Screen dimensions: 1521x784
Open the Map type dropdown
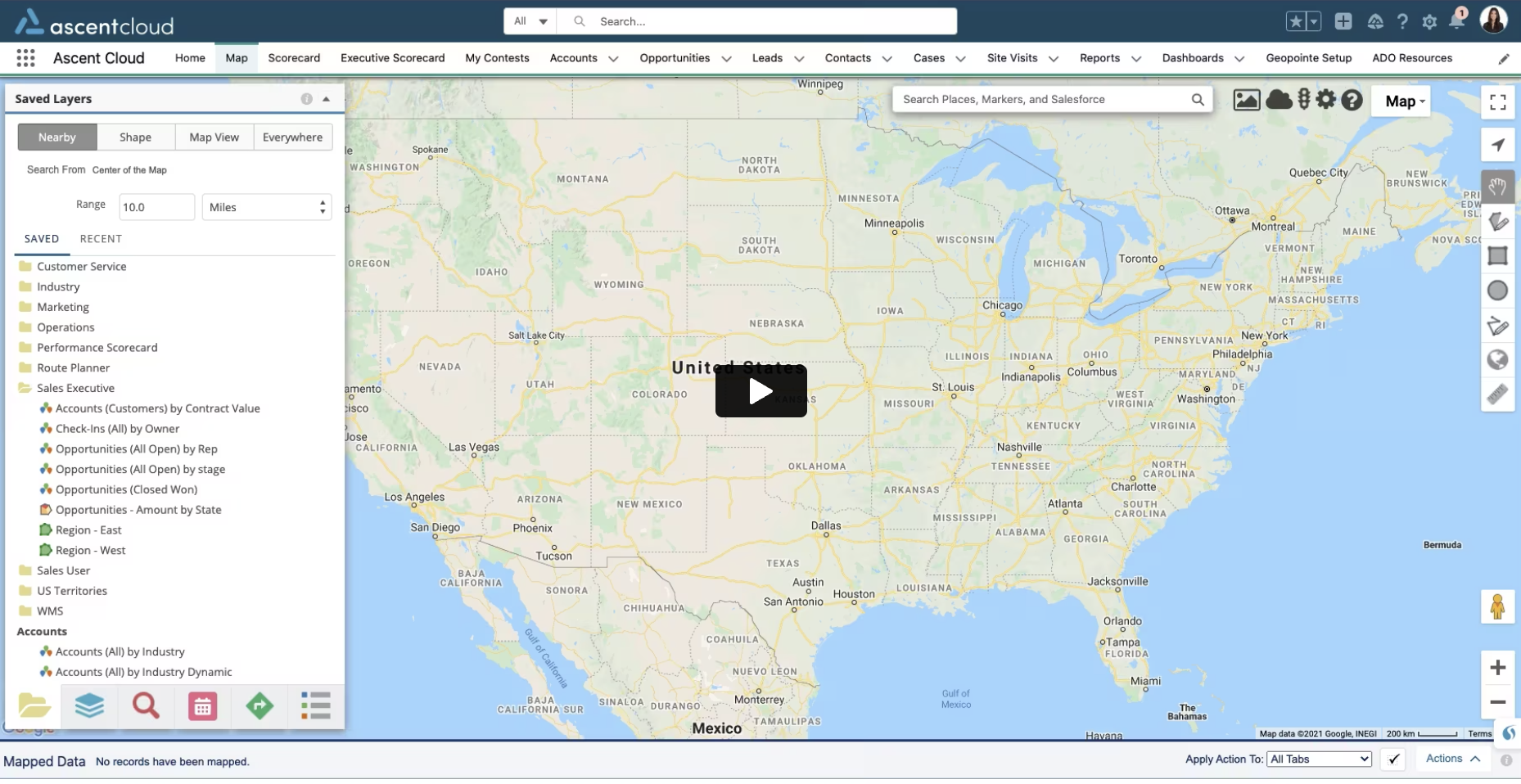pyautogui.click(x=1401, y=101)
